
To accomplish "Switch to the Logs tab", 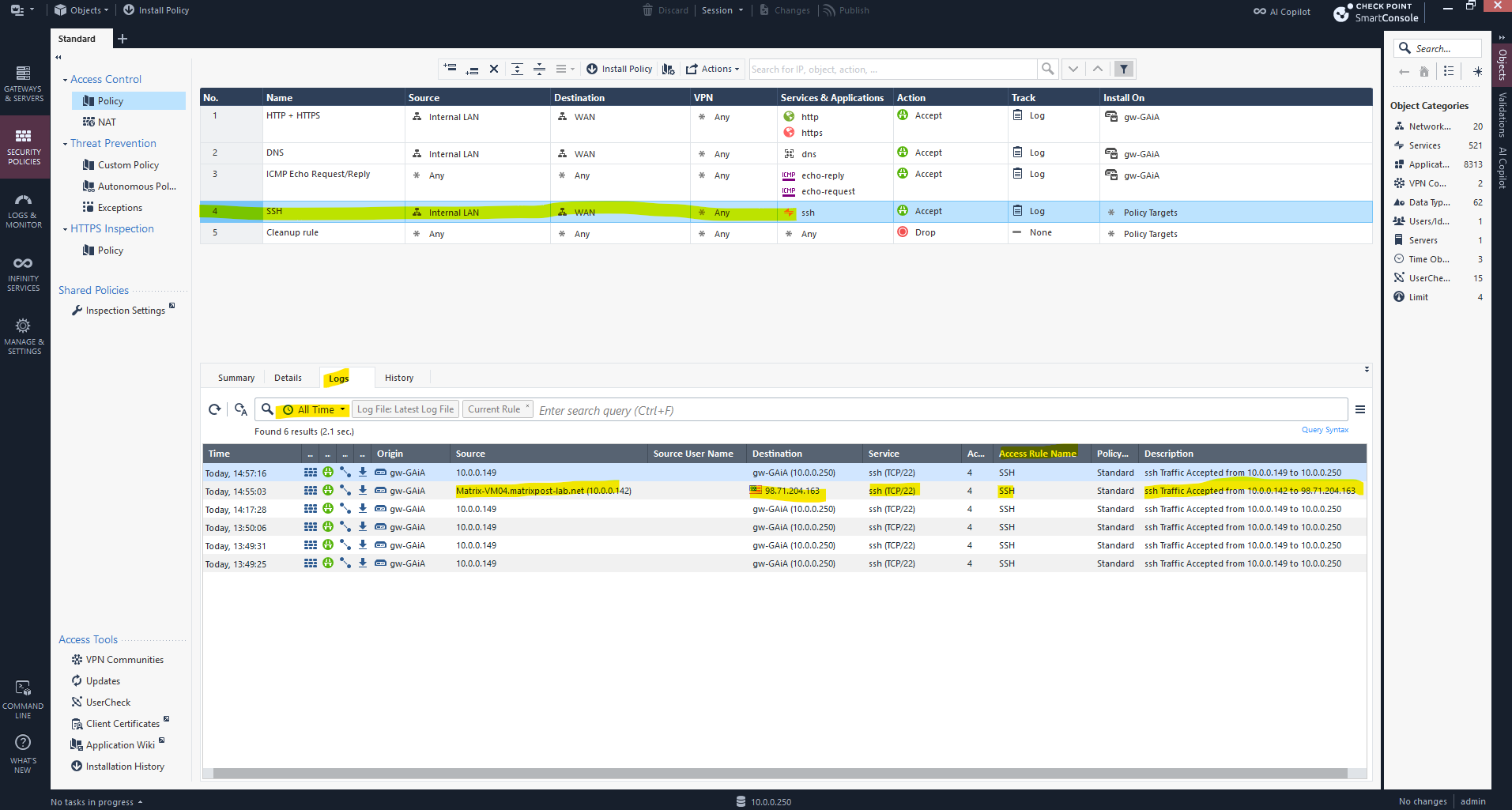I will (338, 379).
